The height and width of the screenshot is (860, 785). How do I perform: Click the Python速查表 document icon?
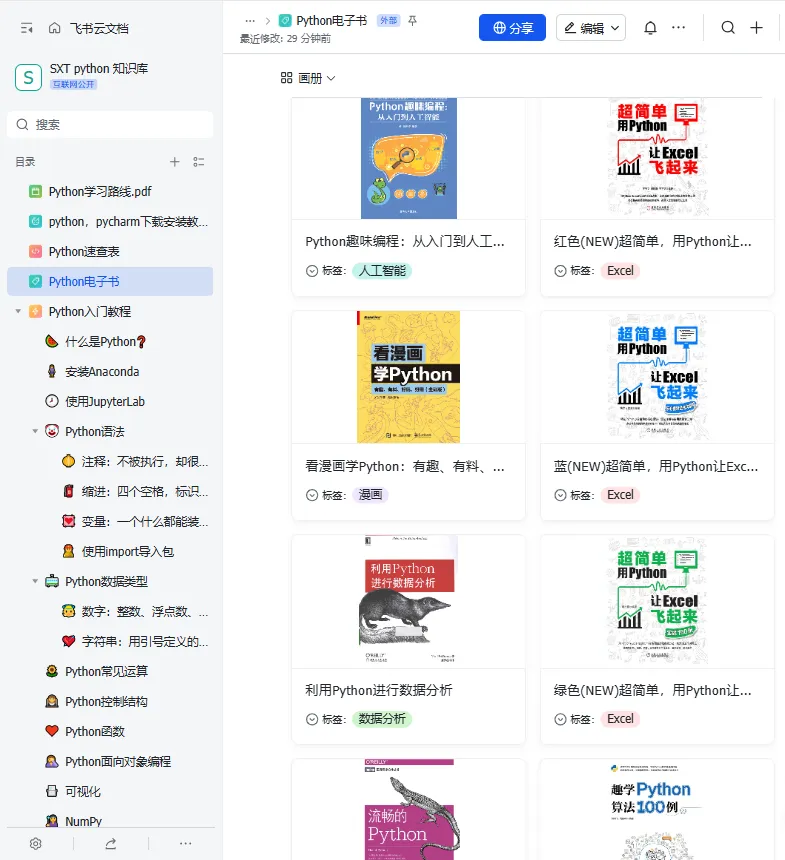(x=35, y=251)
